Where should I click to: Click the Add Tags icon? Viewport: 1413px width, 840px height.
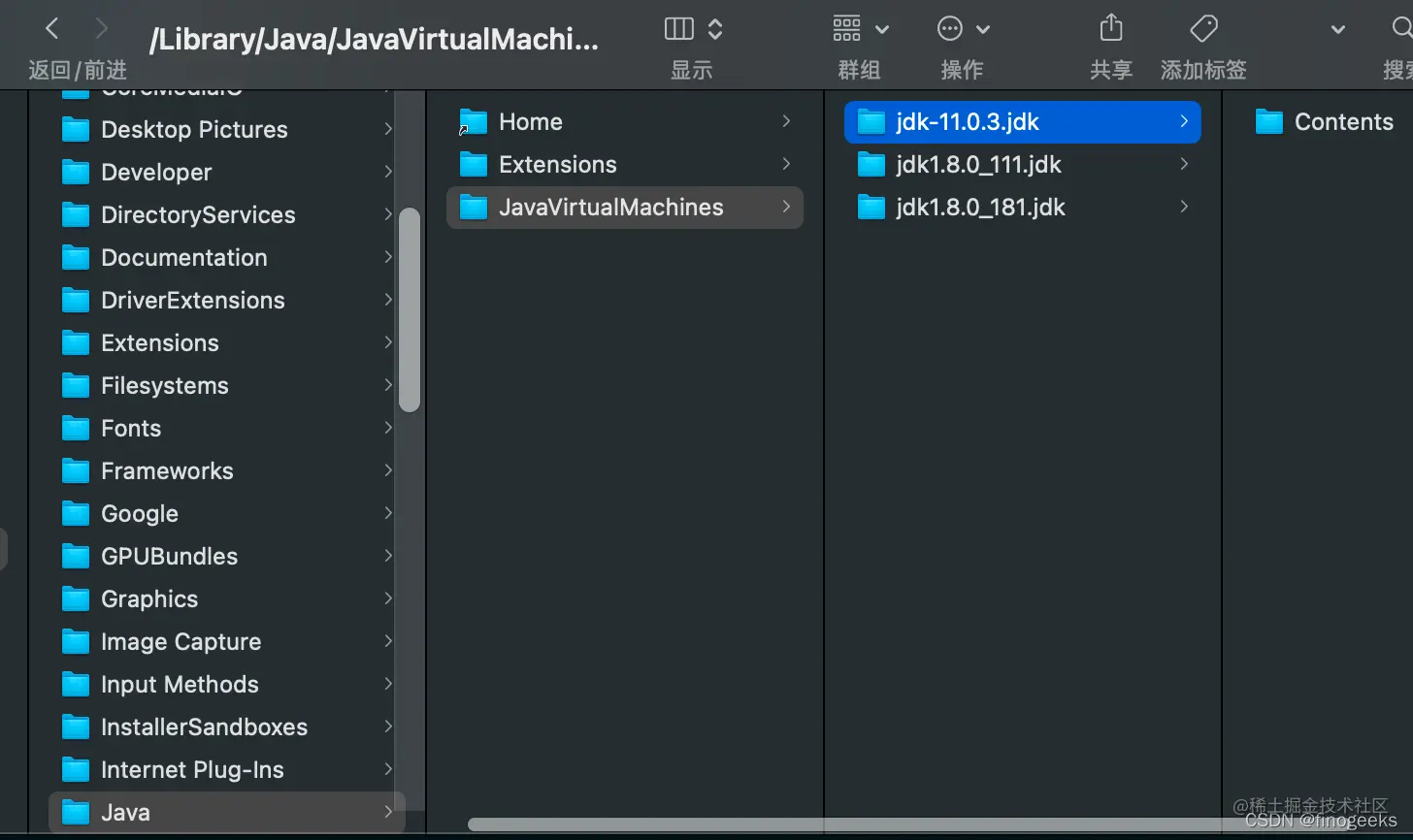[x=1203, y=28]
